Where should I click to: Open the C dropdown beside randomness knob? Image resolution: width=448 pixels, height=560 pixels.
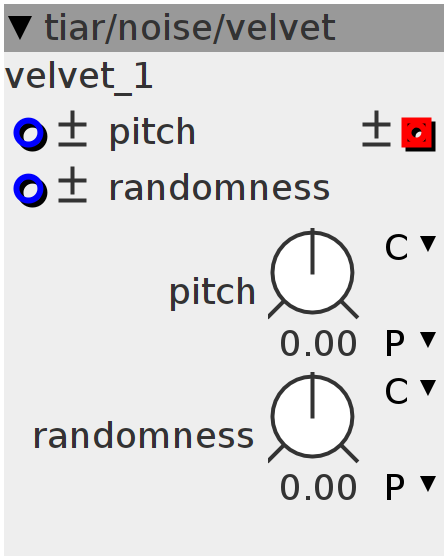410,391
